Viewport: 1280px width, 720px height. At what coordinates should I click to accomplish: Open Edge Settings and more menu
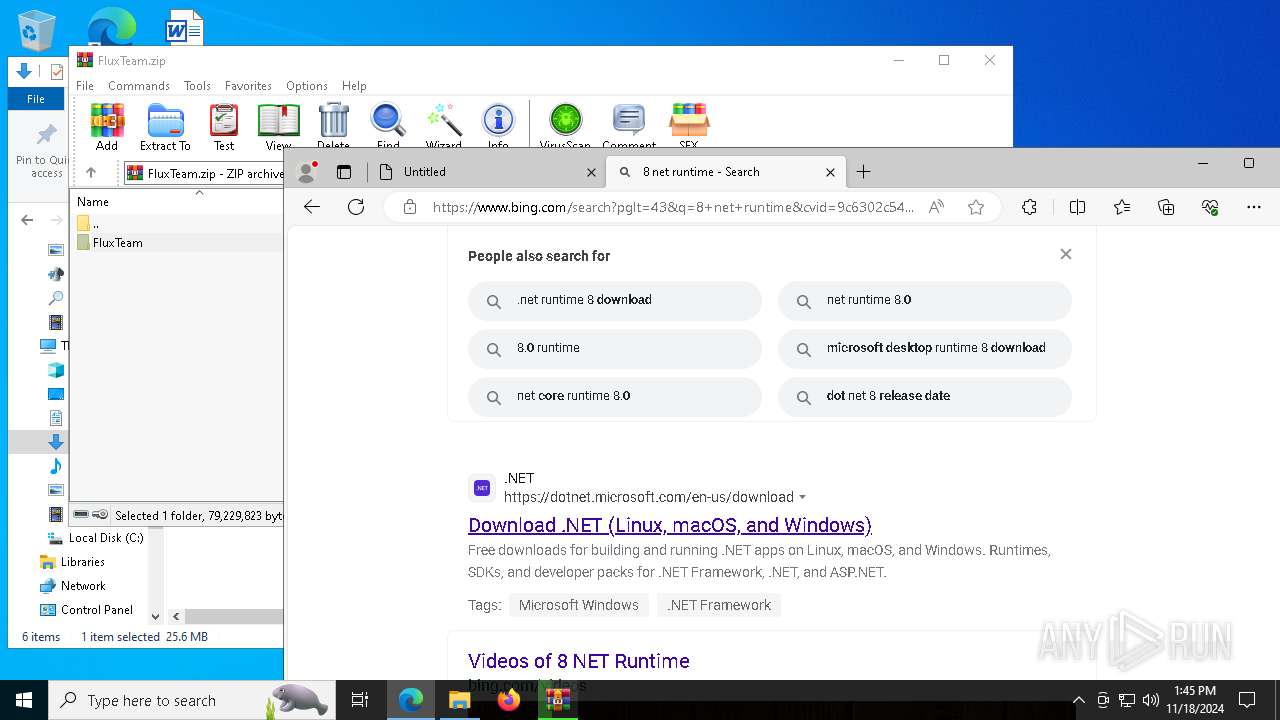click(x=1254, y=207)
